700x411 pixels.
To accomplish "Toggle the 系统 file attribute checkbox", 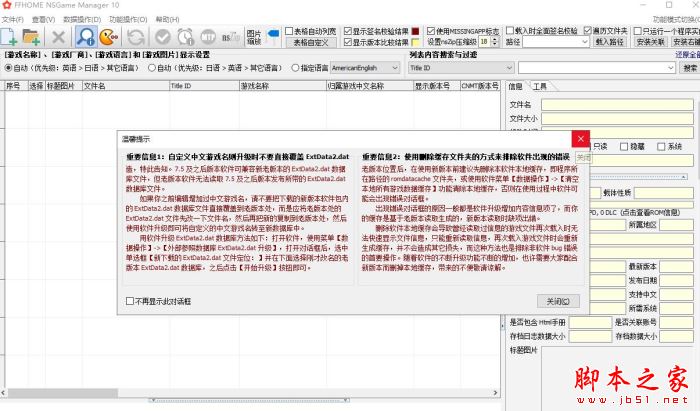I will [661, 146].
